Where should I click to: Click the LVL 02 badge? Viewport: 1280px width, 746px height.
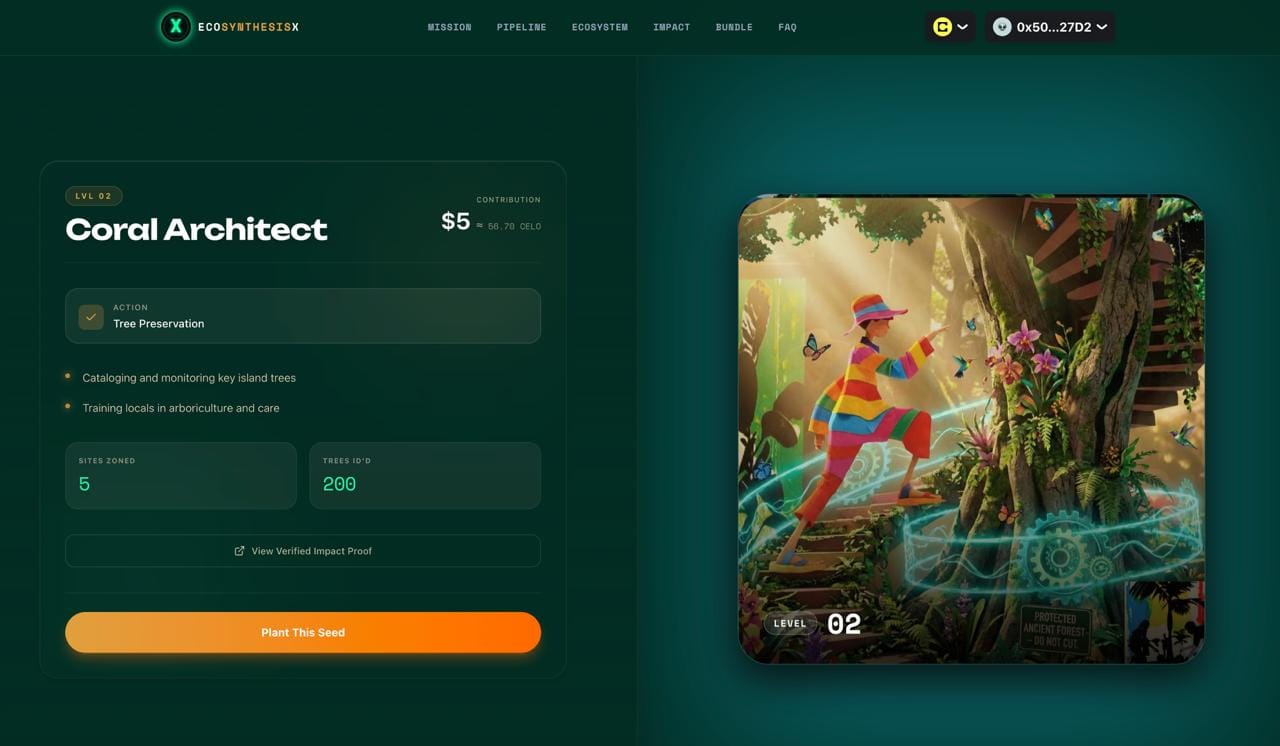pyautogui.click(x=94, y=196)
